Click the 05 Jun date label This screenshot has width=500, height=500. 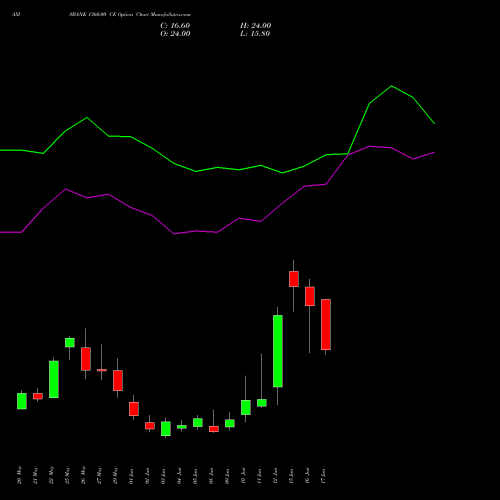pos(195,476)
